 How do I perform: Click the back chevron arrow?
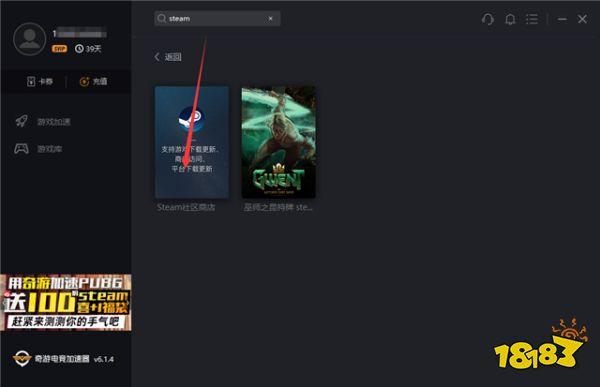coord(157,57)
